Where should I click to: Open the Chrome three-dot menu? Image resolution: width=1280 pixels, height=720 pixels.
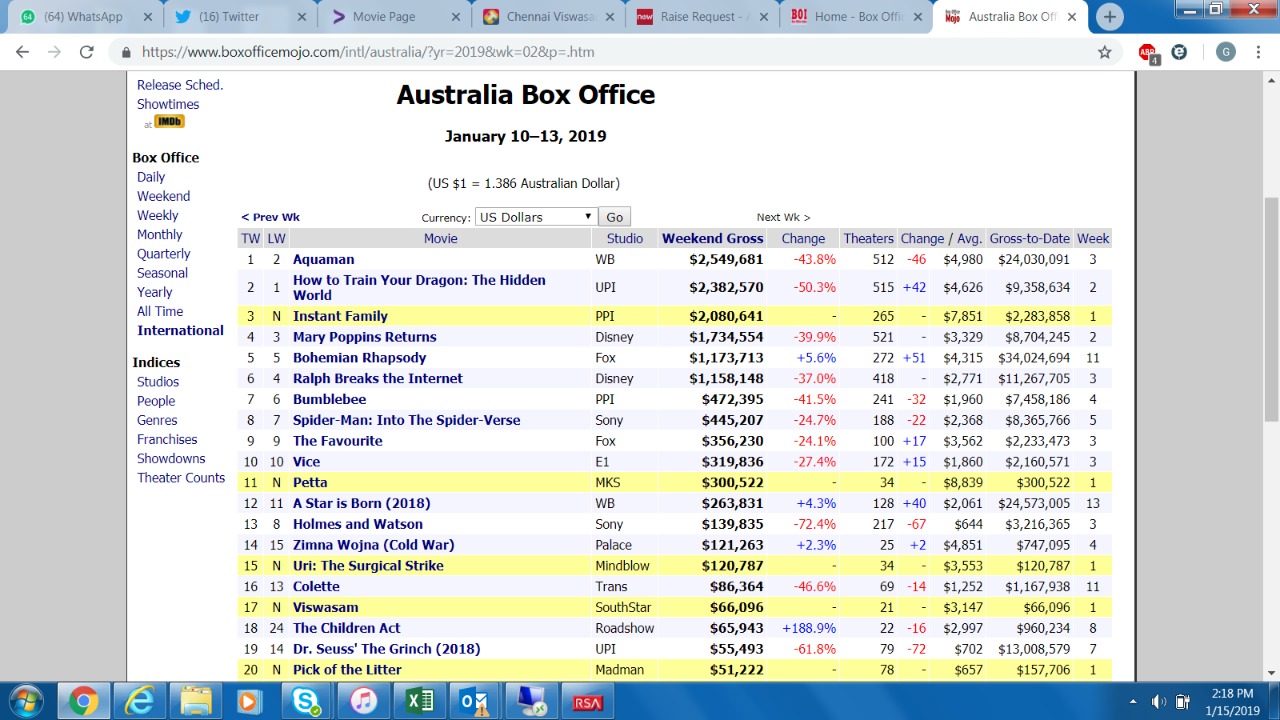pyautogui.click(x=1258, y=52)
